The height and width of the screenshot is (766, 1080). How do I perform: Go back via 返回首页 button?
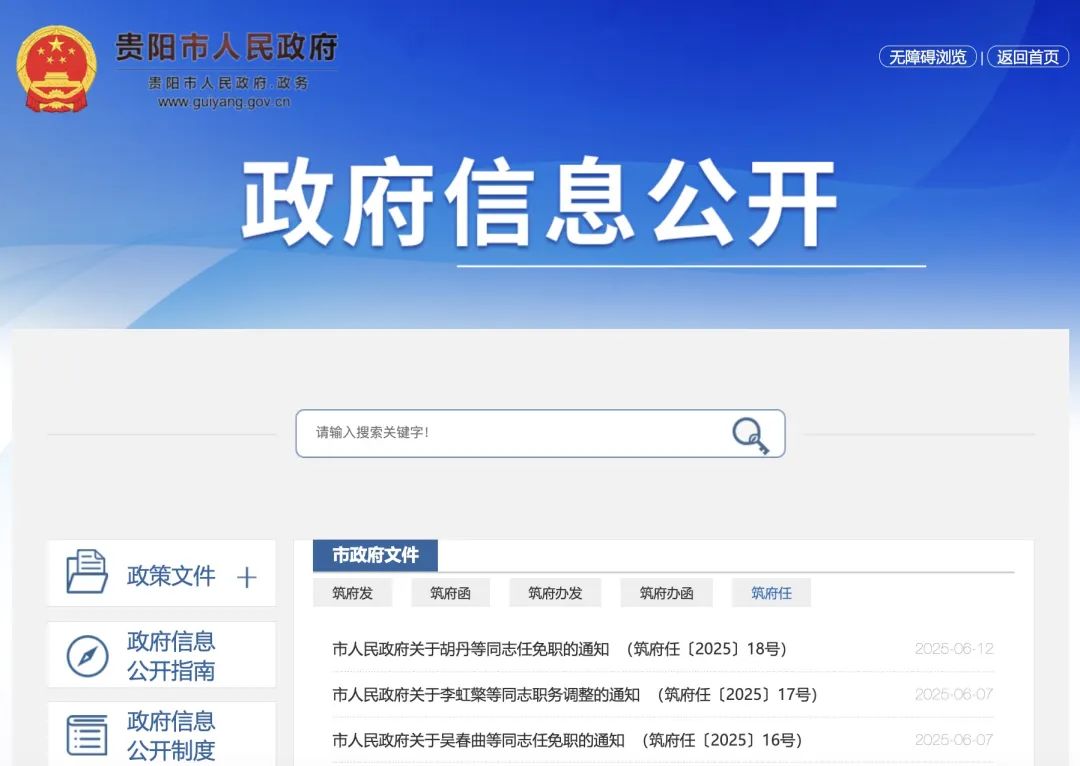tap(1027, 57)
